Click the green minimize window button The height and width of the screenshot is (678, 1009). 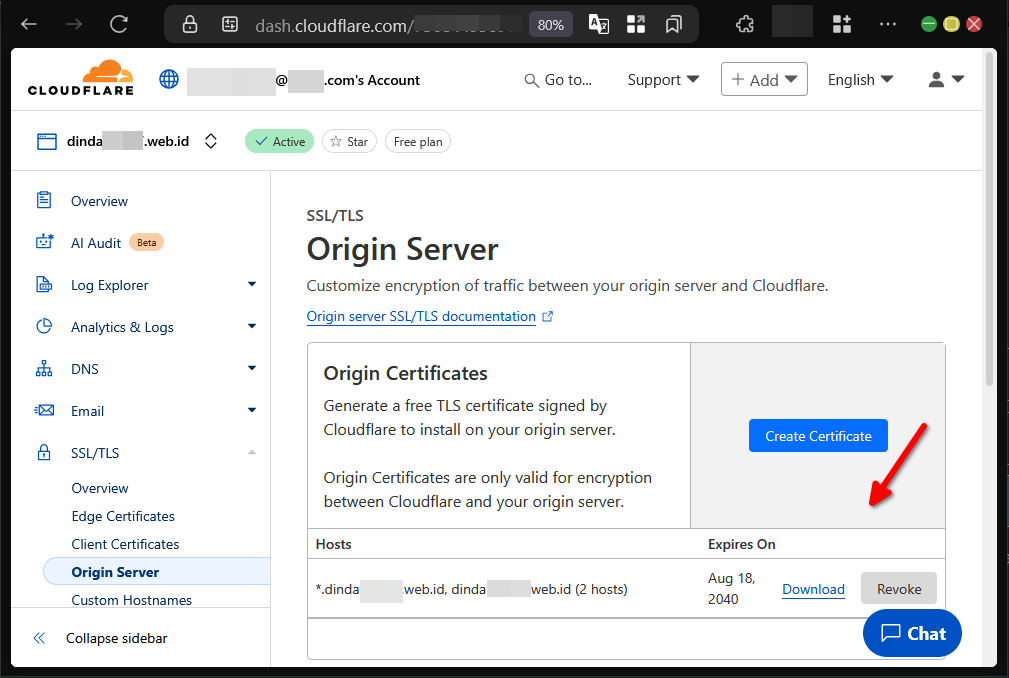[x=928, y=24]
